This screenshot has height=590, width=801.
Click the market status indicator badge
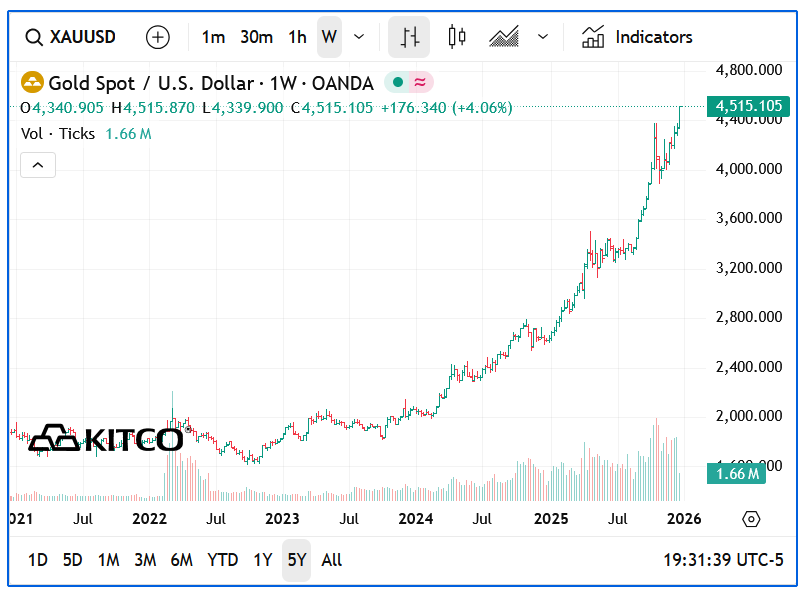pos(409,83)
